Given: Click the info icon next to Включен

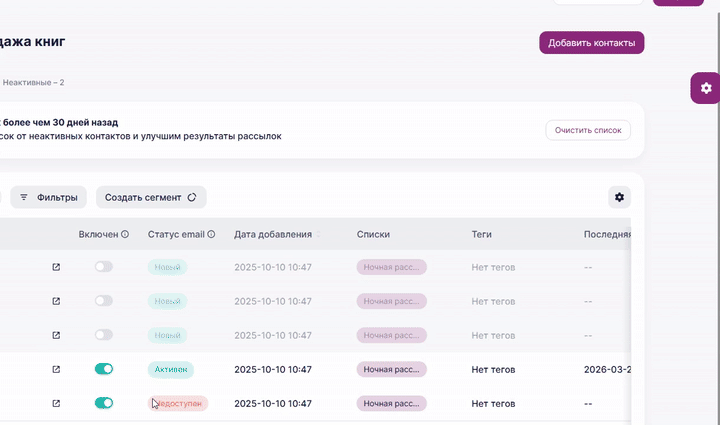Looking at the screenshot, I should [x=125, y=235].
